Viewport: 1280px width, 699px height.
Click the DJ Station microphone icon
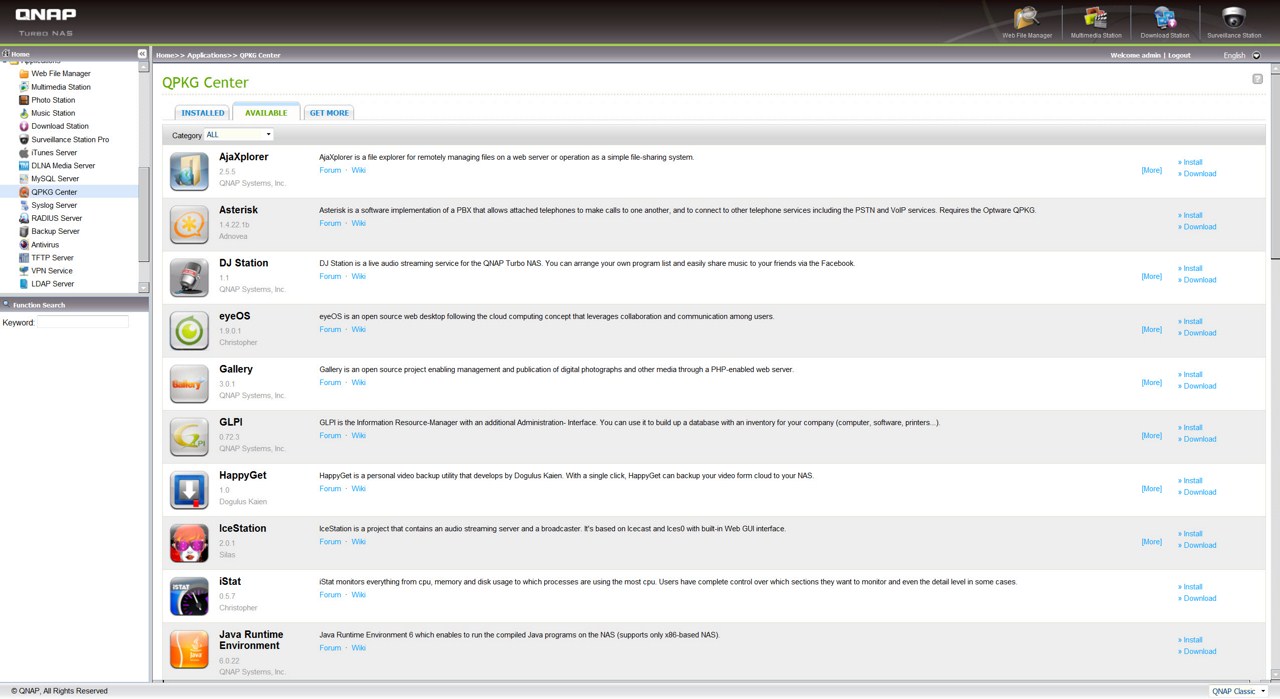(x=189, y=277)
